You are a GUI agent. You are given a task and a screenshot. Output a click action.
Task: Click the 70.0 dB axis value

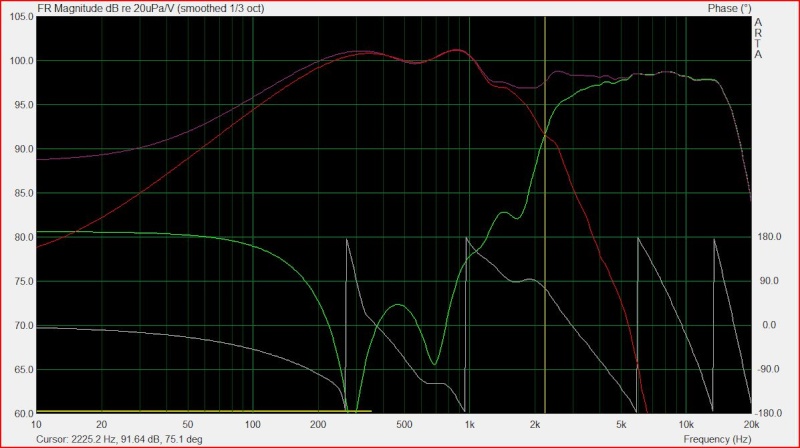pyautogui.click(x=23, y=326)
